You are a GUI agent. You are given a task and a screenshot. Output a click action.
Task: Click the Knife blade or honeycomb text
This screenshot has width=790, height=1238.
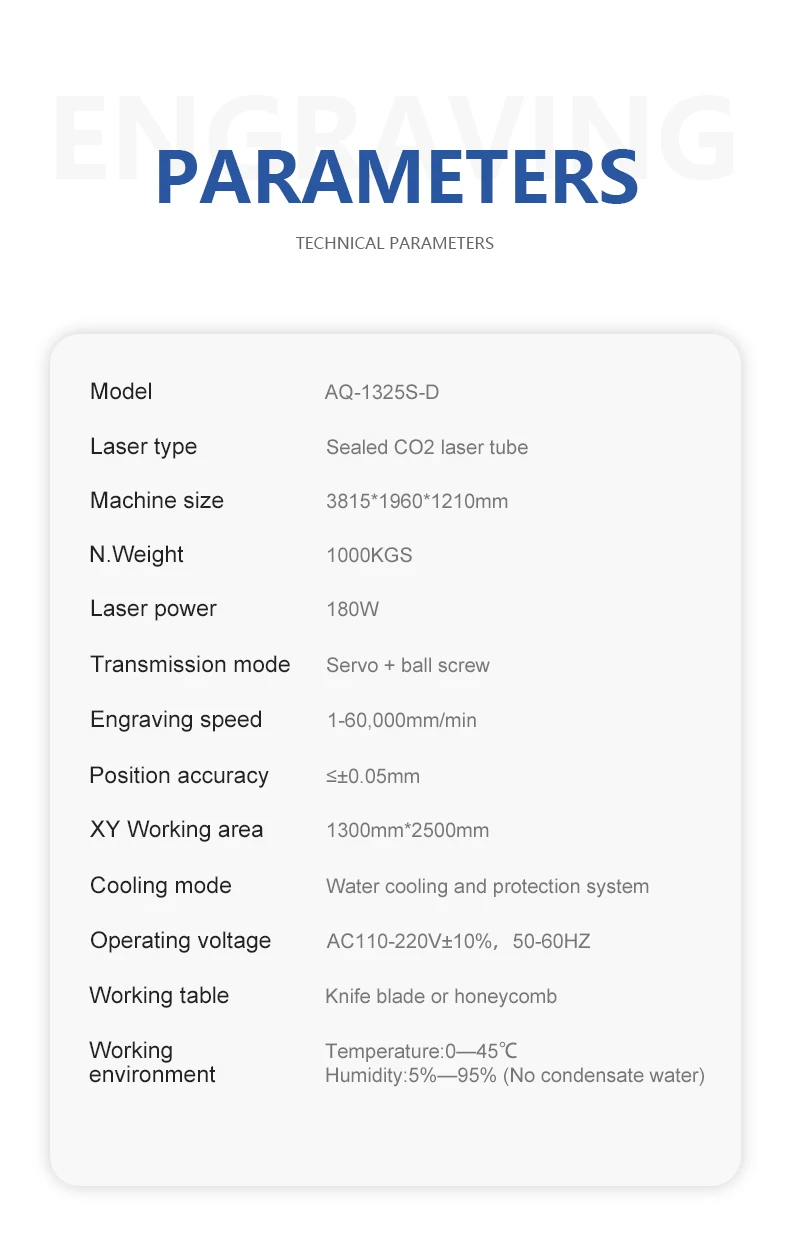coord(441,996)
